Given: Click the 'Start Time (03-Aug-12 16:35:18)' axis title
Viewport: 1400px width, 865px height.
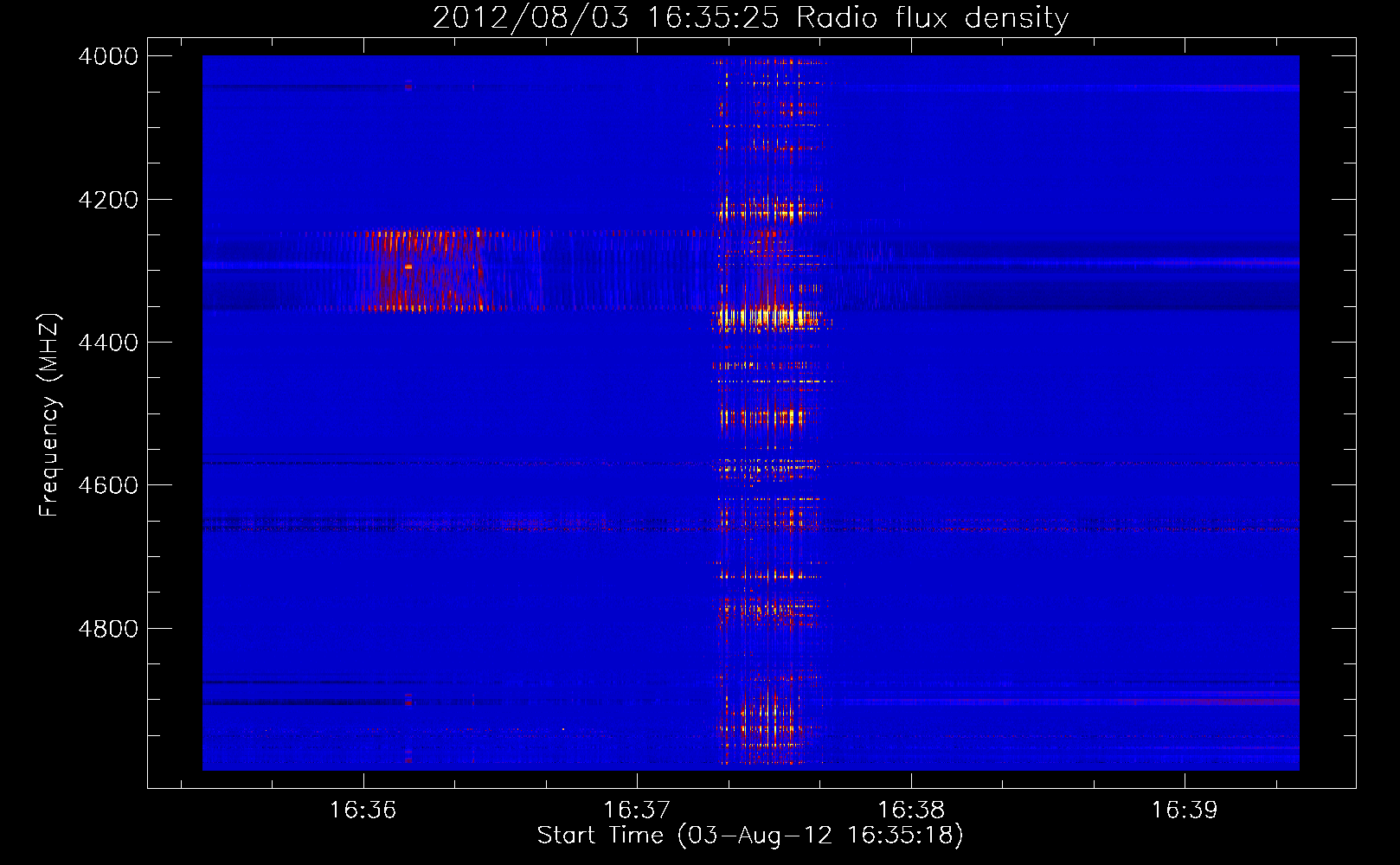Looking at the screenshot, I should point(750,836).
